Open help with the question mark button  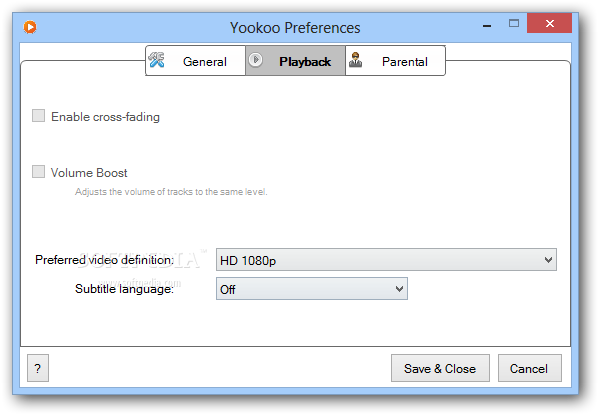[38, 368]
